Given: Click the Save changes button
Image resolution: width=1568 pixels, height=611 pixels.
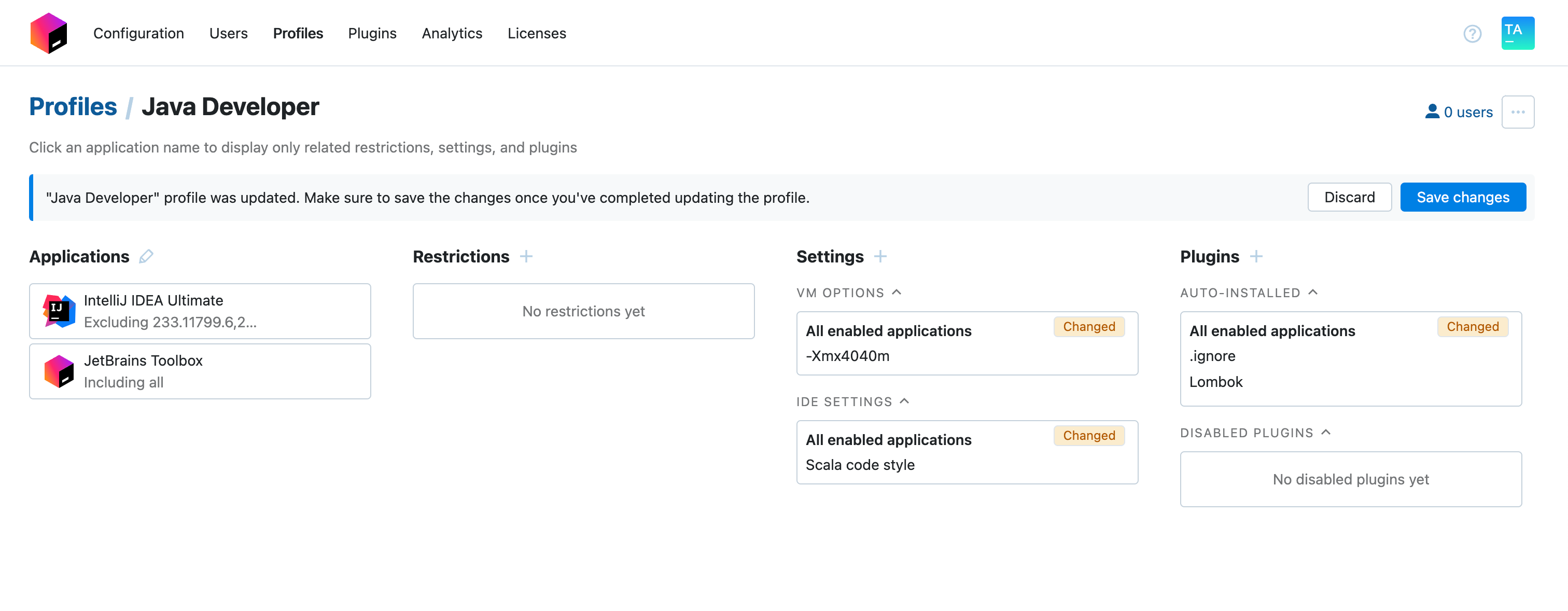Looking at the screenshot, I should point(1463,198).
